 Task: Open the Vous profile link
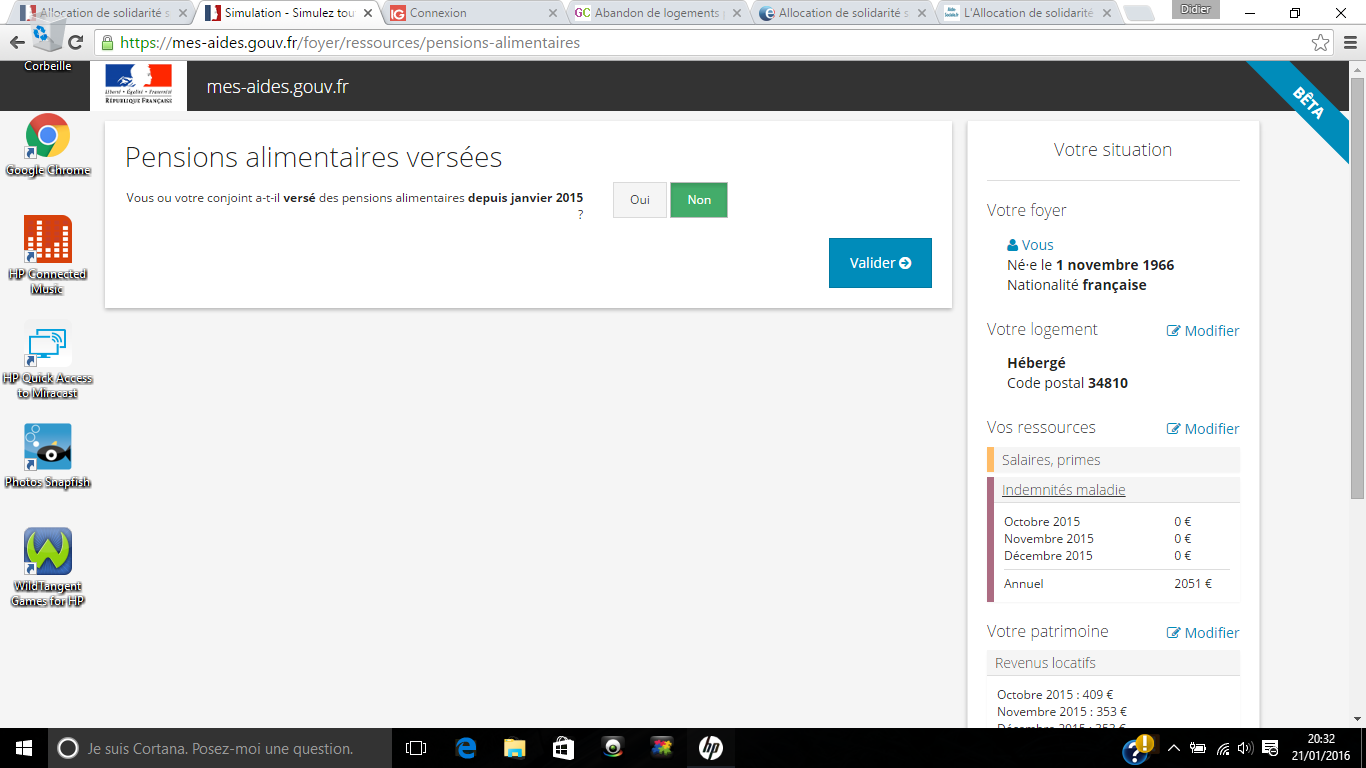pyautogui.click(x=1030, y=245)
